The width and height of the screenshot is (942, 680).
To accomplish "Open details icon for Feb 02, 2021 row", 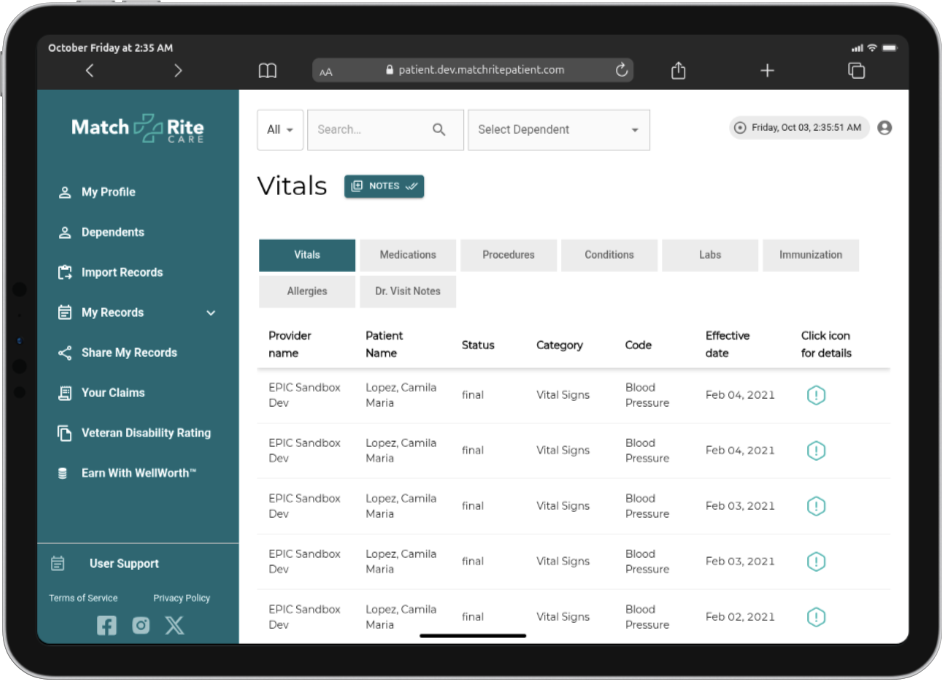I will 816,617.
